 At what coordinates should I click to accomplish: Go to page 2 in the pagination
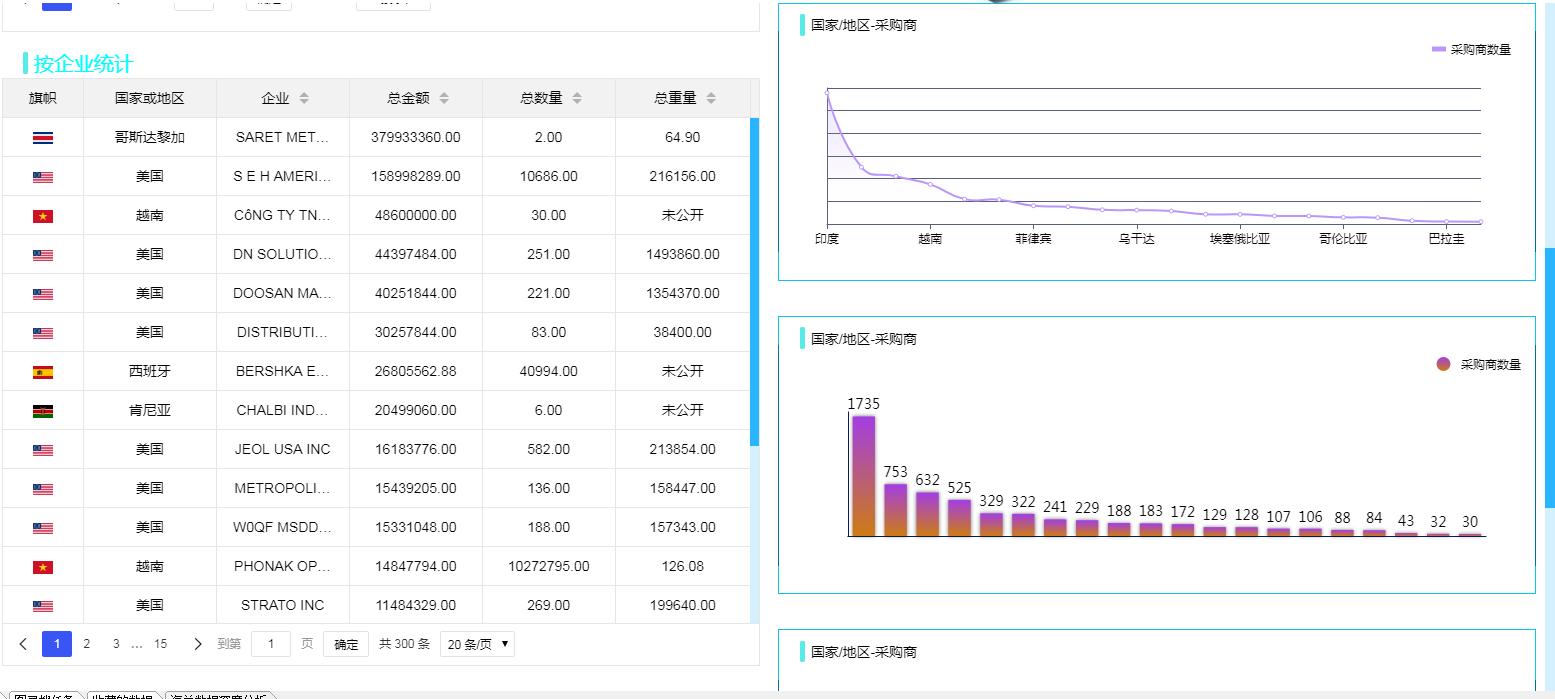click(x=86, y=643)
